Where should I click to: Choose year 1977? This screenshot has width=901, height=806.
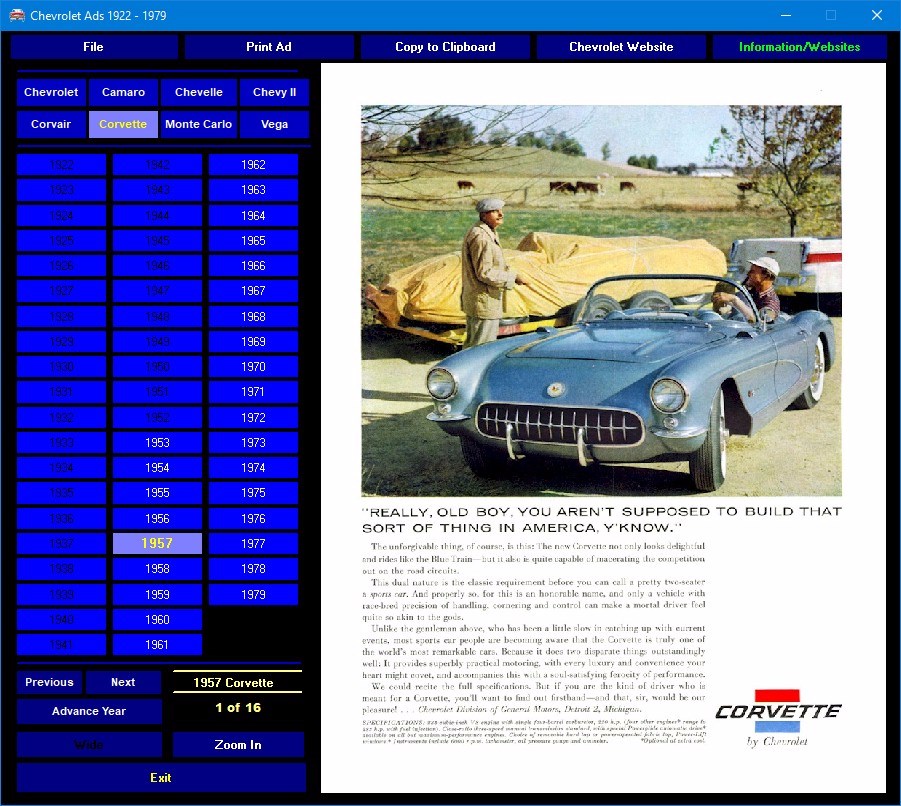253,543
